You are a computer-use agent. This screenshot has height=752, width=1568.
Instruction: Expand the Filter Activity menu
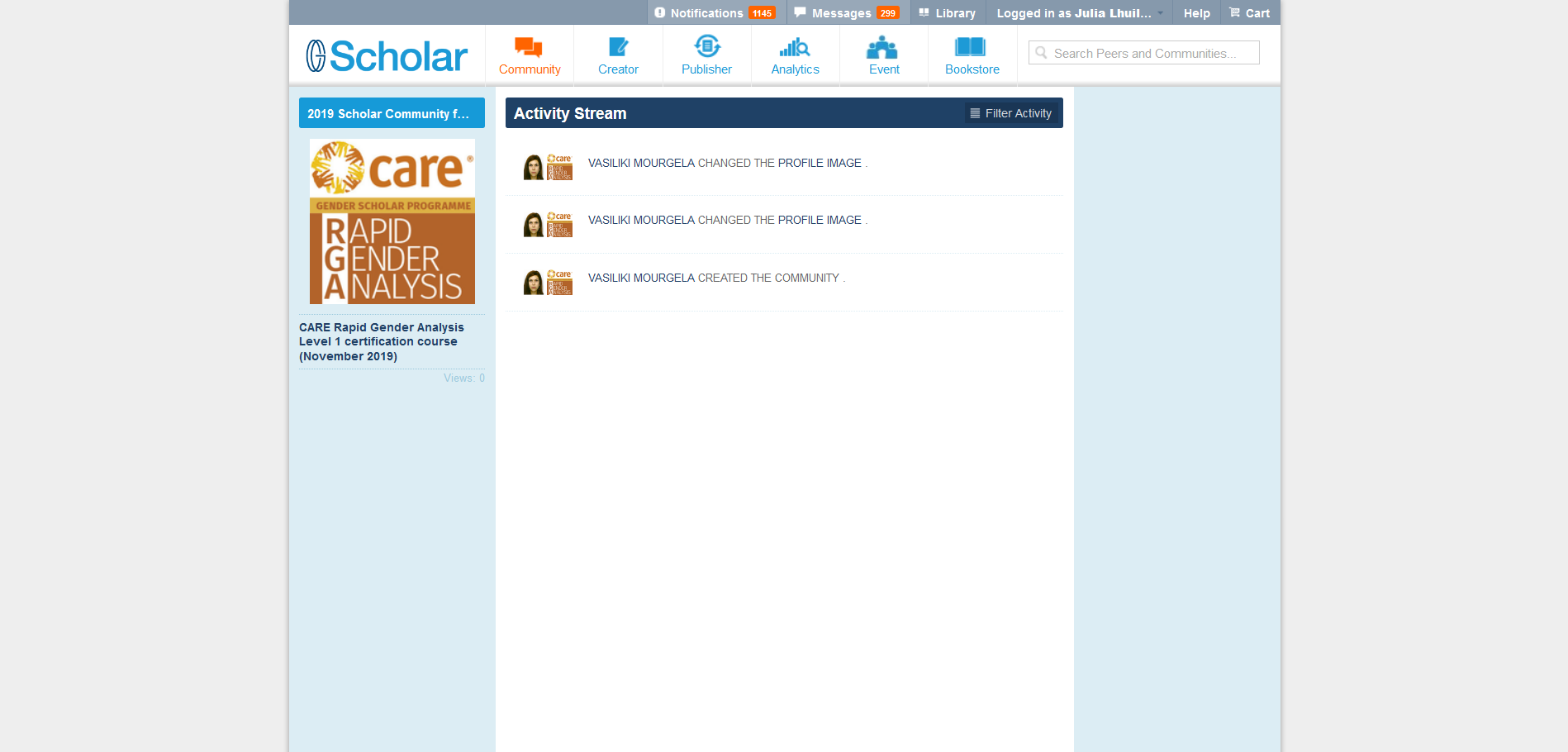pos(1011,113)
